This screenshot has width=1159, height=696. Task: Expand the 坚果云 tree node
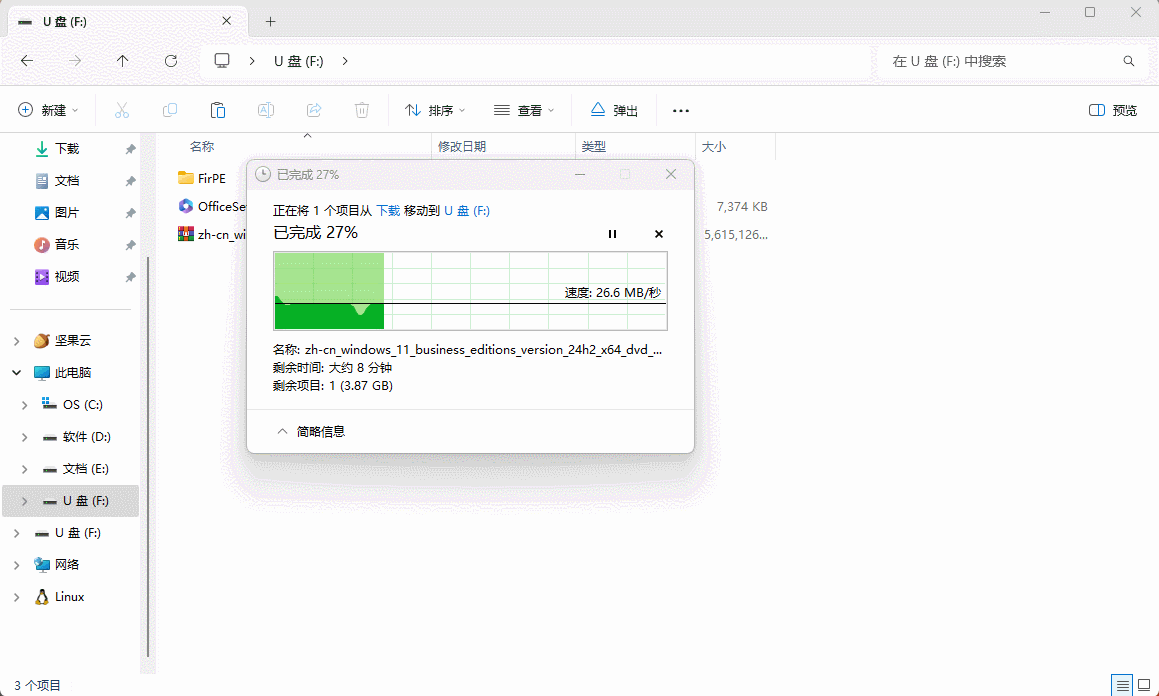coord(16,341)
